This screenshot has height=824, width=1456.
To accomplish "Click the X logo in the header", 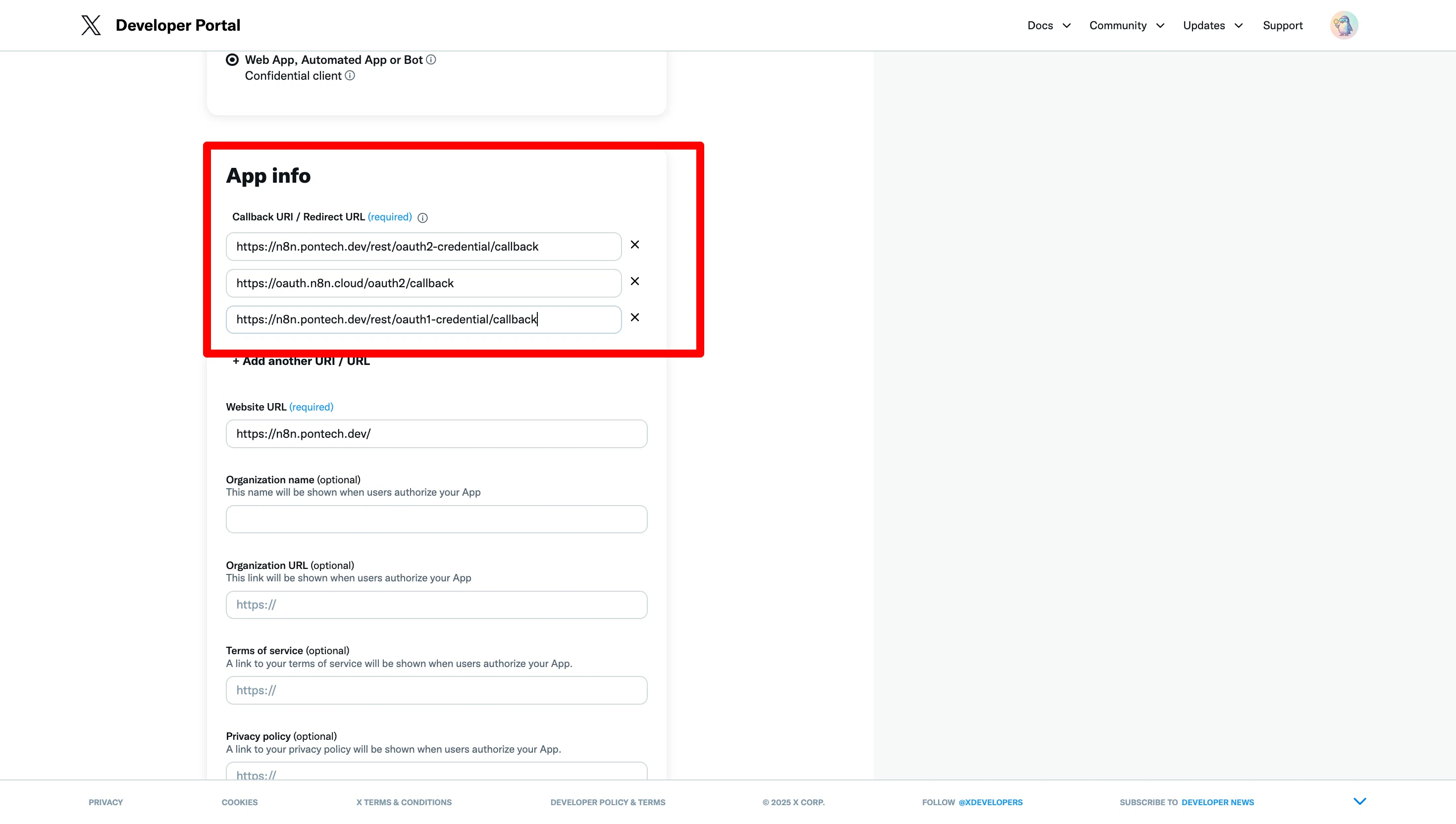I will pos(91,25).
